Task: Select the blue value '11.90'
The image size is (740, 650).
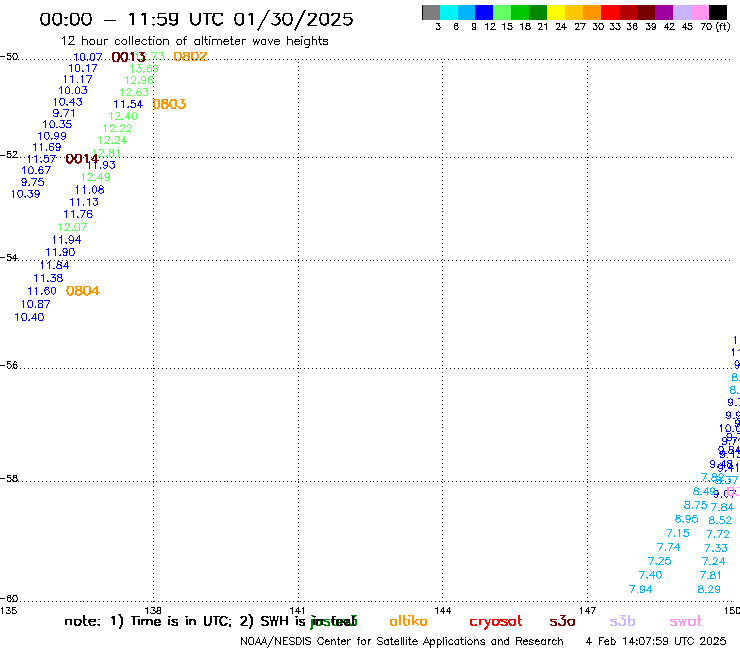Action: [x=60, y=253]
